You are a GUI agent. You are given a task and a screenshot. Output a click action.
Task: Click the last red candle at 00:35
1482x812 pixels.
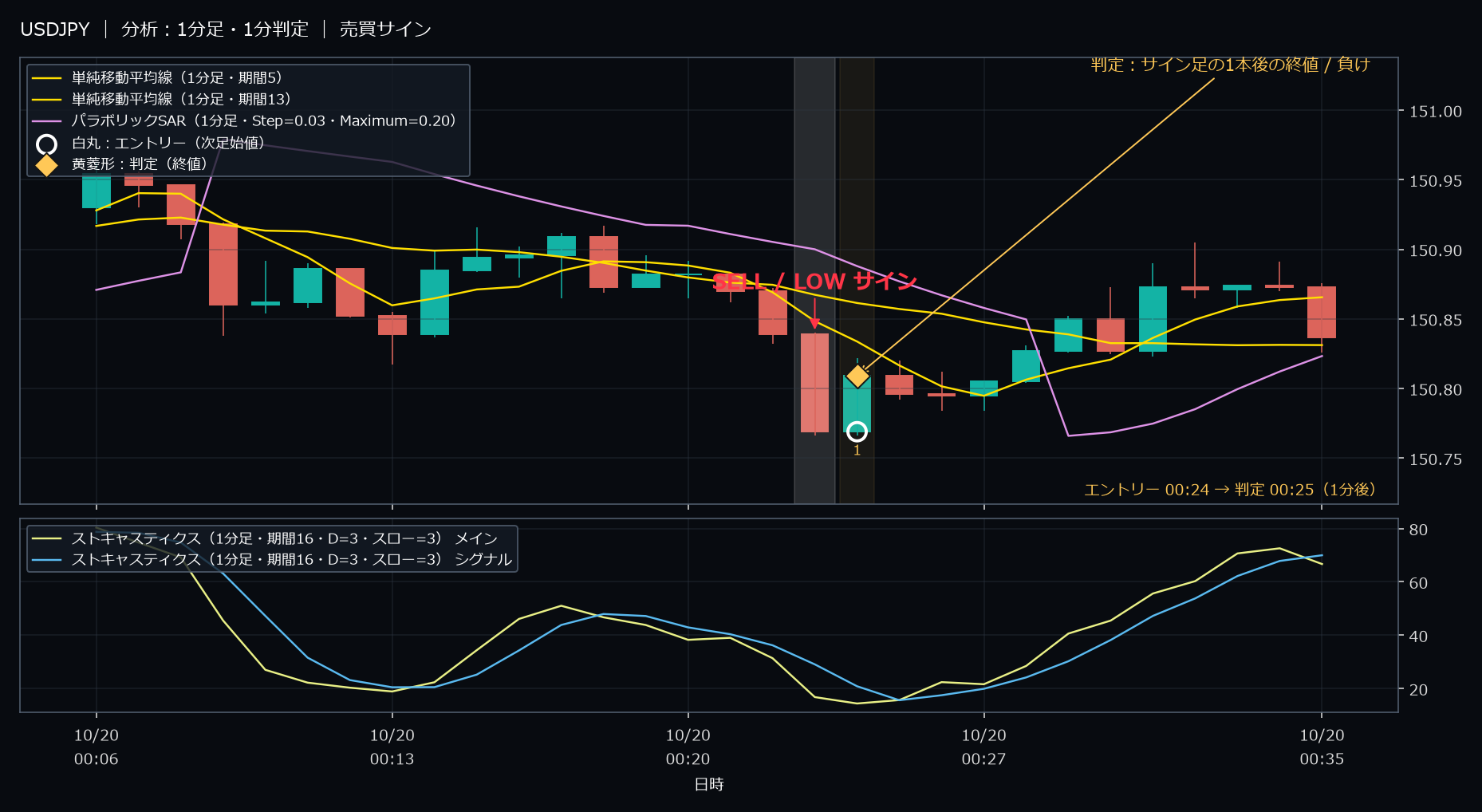(1322, 312)
